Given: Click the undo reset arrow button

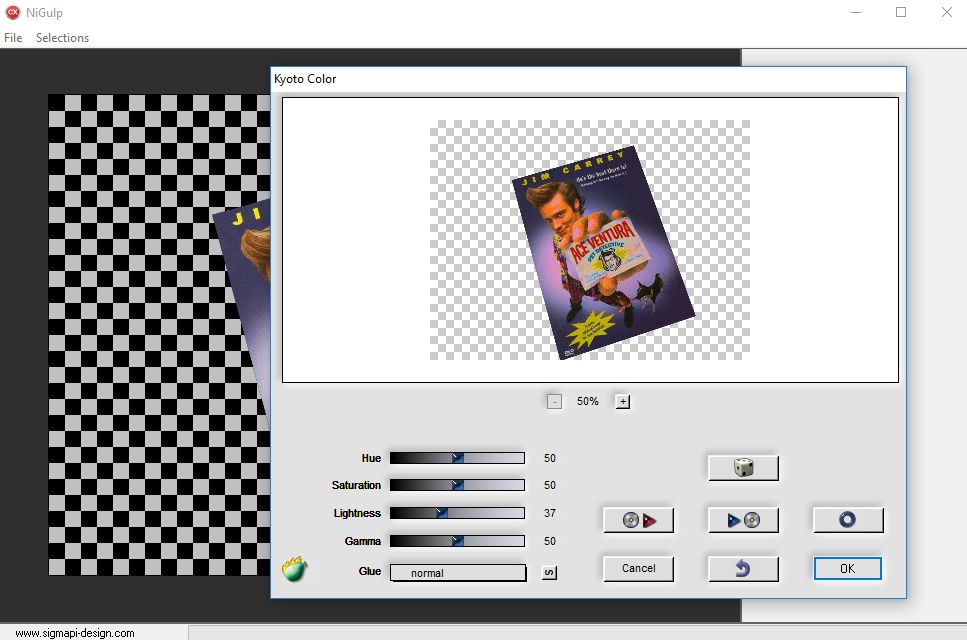Looking at the screenshot, I should pyautogui.click(x=743, y=568).
